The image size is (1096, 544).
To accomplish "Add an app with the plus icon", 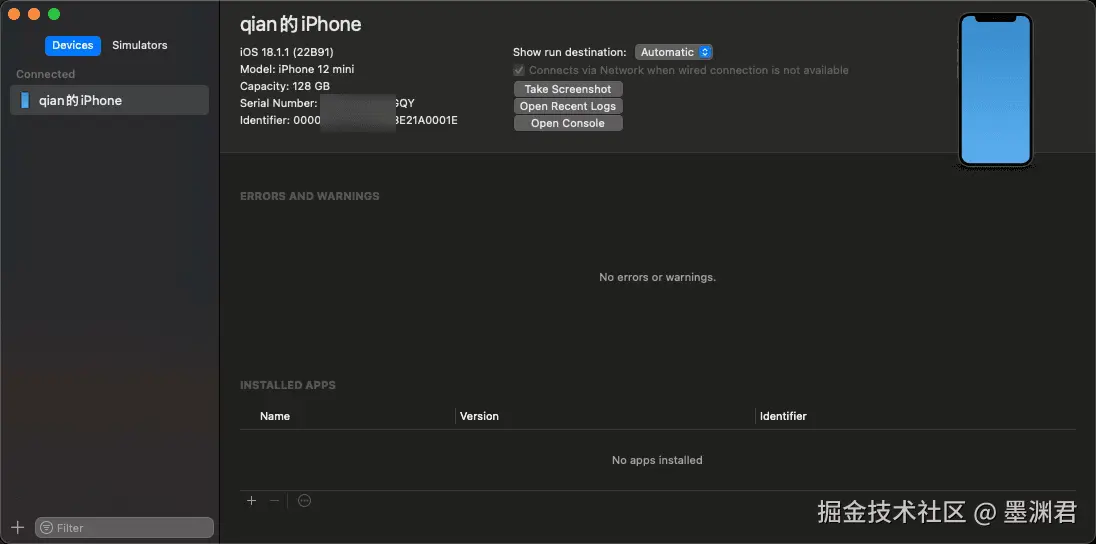I will [252, 501].
